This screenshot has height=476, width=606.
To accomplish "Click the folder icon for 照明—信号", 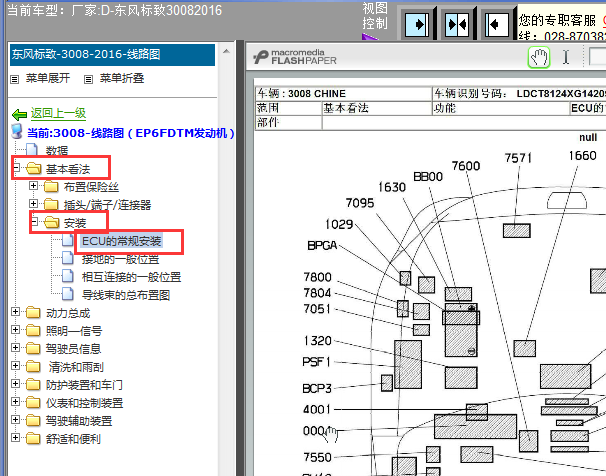I will (33, 330).
